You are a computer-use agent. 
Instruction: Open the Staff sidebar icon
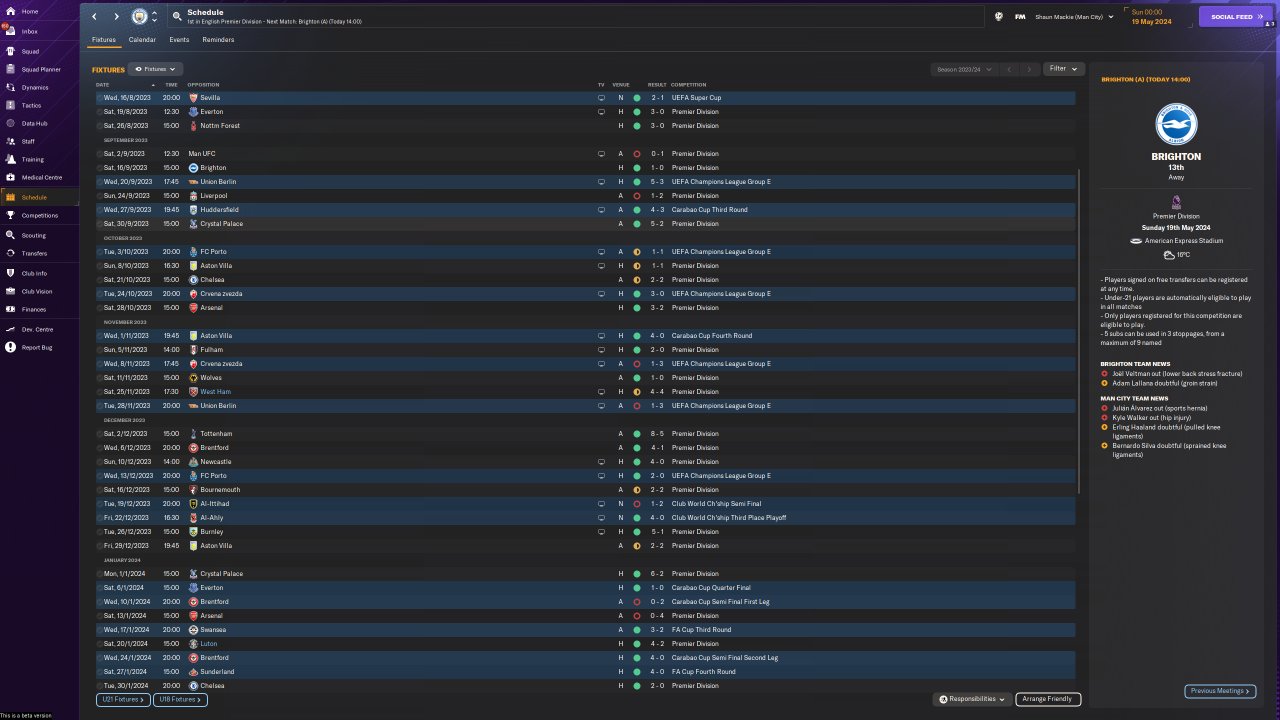pyautogui.click(x=11, y=141)
